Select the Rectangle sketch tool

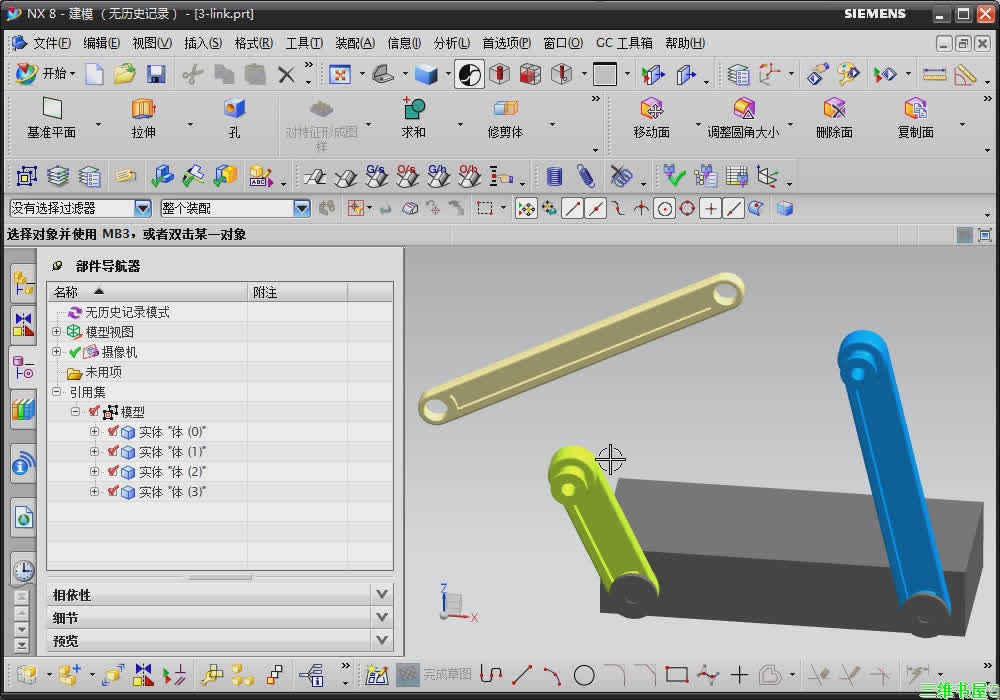click(677, 674)
